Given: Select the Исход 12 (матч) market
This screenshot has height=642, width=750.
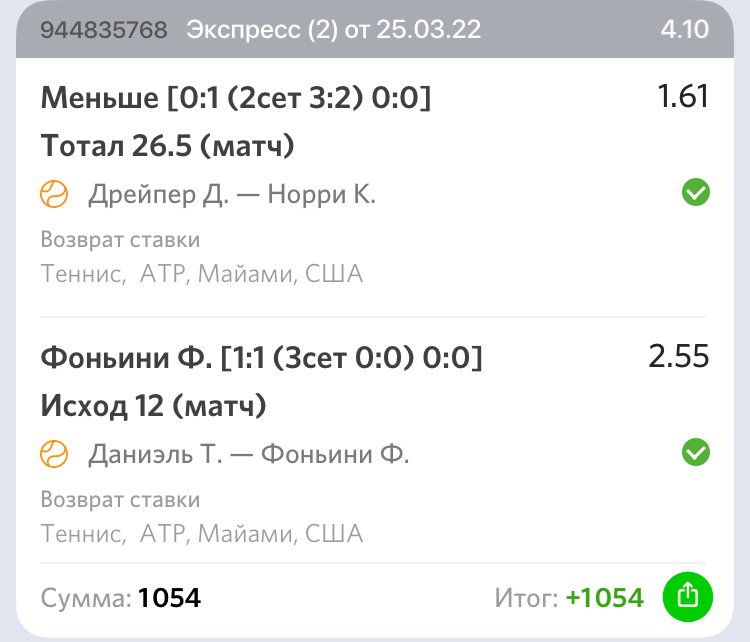Looking at the screenshot, I should click(x=153, y=407).
